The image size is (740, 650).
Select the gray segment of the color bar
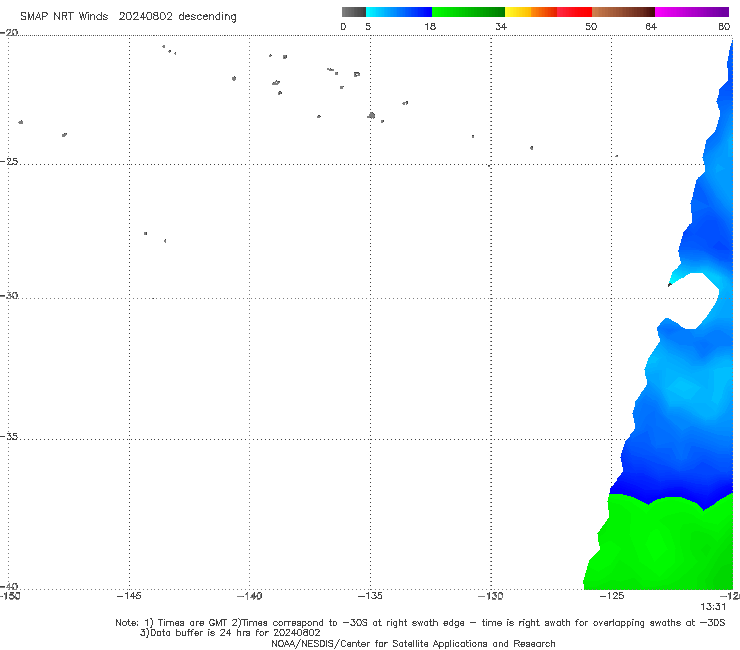(x=353, y=12)
